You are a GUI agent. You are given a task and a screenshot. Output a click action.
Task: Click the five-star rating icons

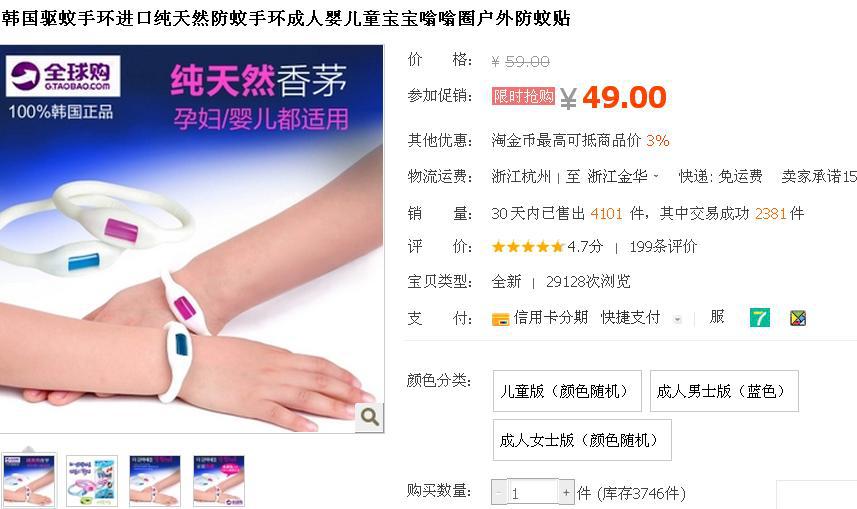[x=527, y=247]
